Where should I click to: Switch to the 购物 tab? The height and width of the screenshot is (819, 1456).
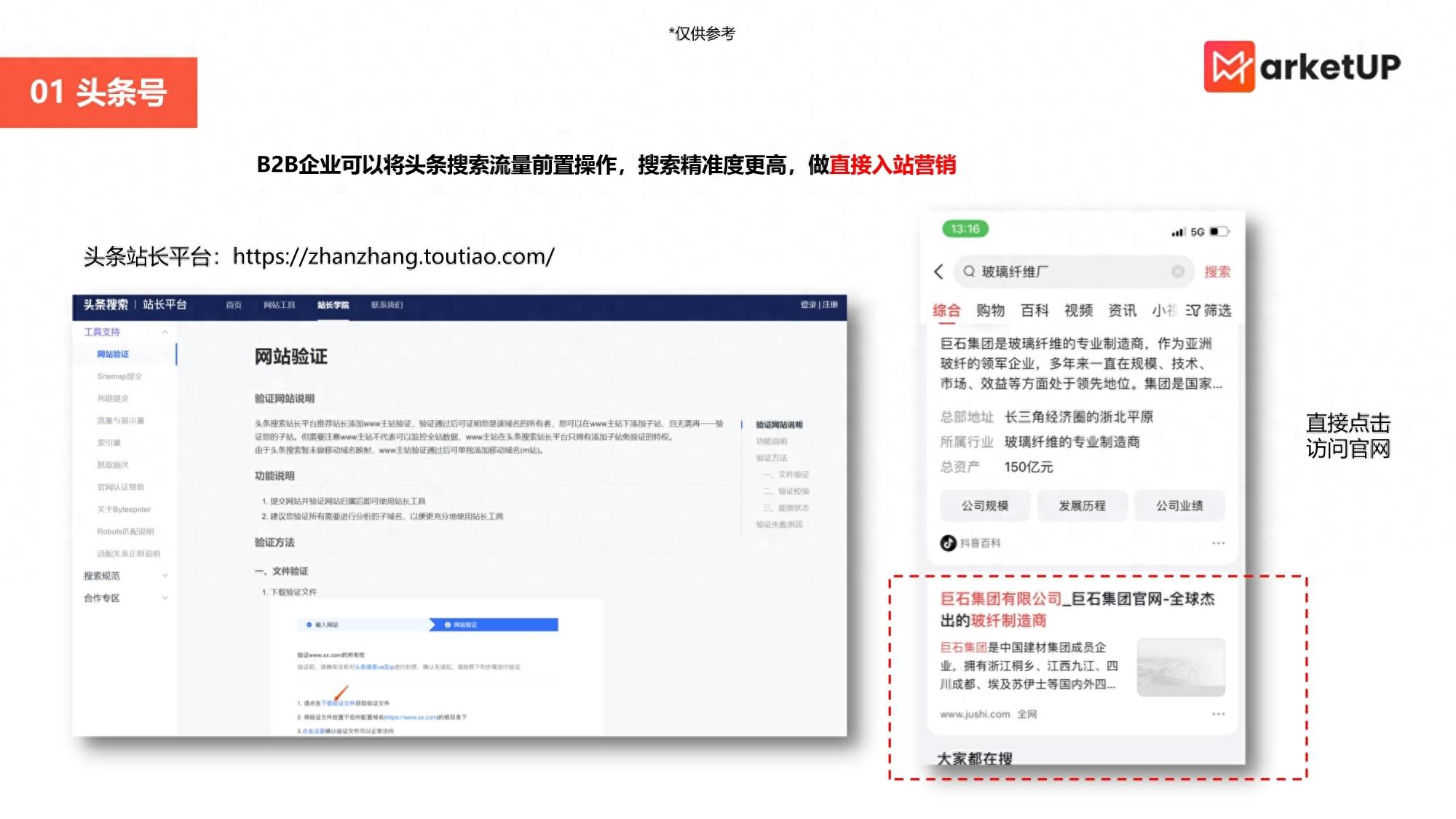click(x=990, y=310)
